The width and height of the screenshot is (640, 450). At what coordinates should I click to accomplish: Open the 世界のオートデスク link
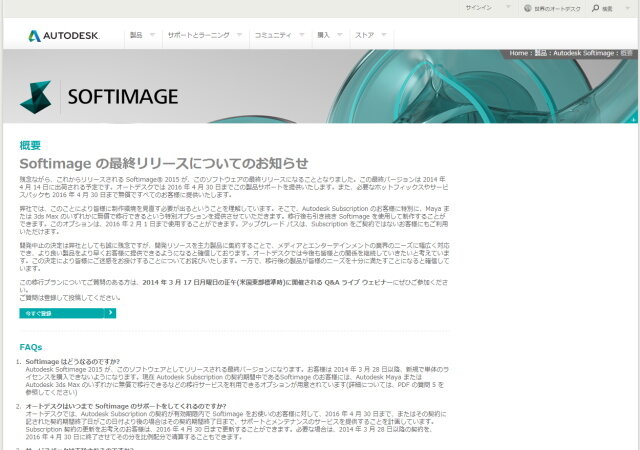coord(557,9)
